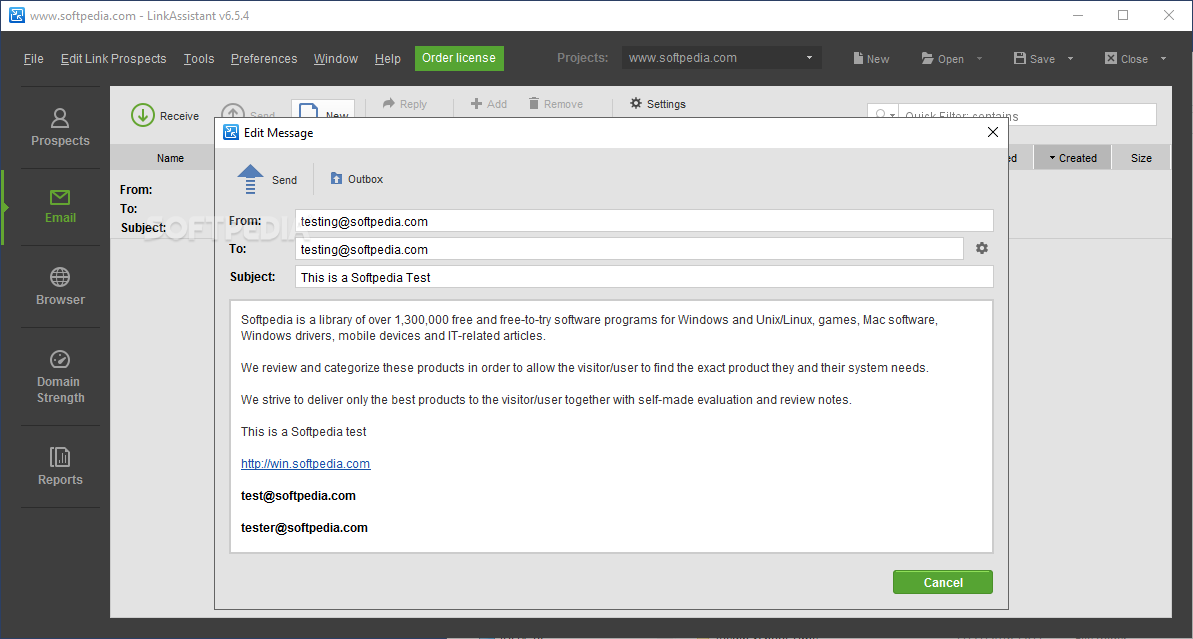Open the Prospects sidebar section
This screenshot has height=639, width=1193.
tap(60, 127)
